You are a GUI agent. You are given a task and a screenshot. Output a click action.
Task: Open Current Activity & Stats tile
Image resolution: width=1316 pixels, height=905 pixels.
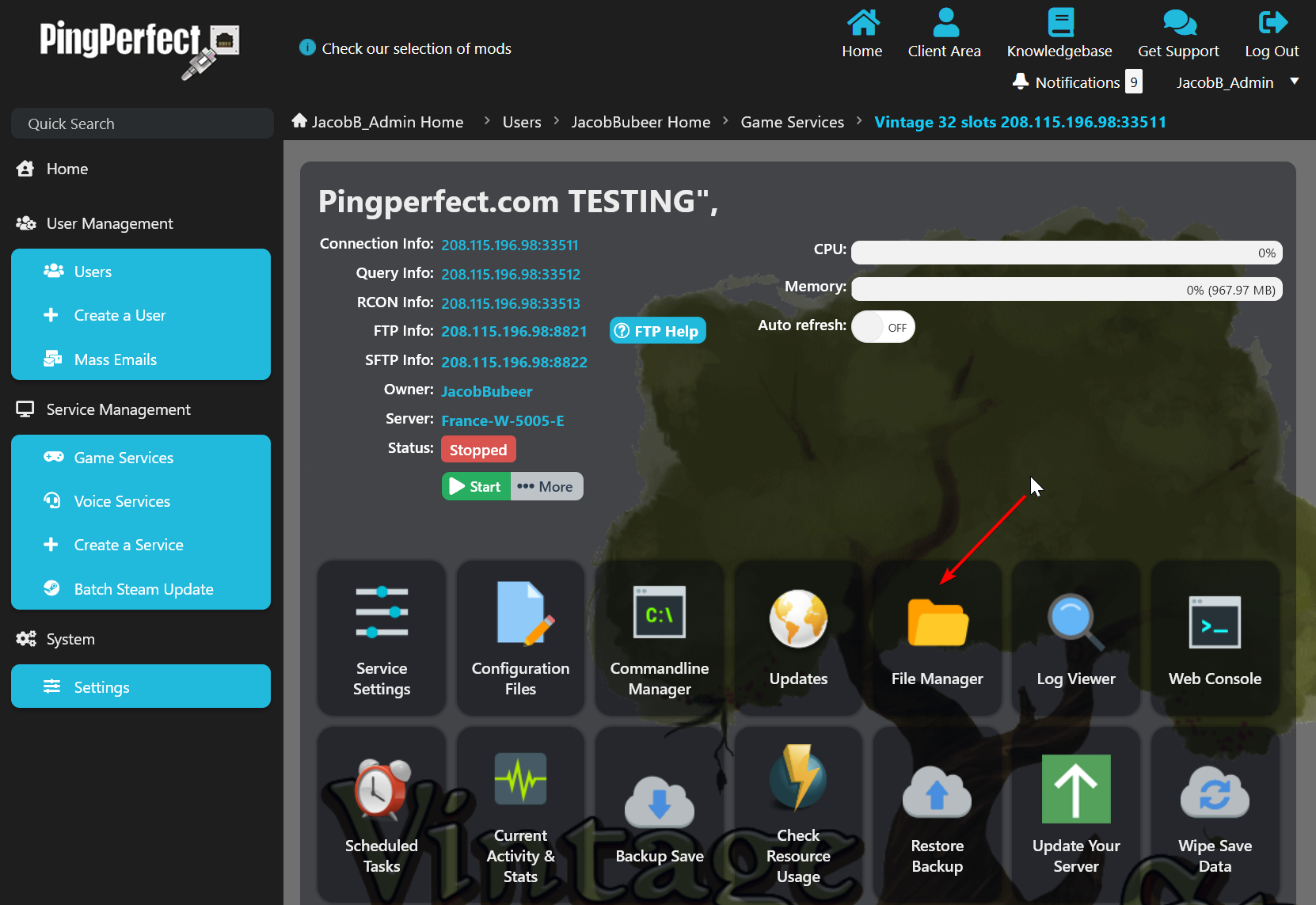point(520,816)
